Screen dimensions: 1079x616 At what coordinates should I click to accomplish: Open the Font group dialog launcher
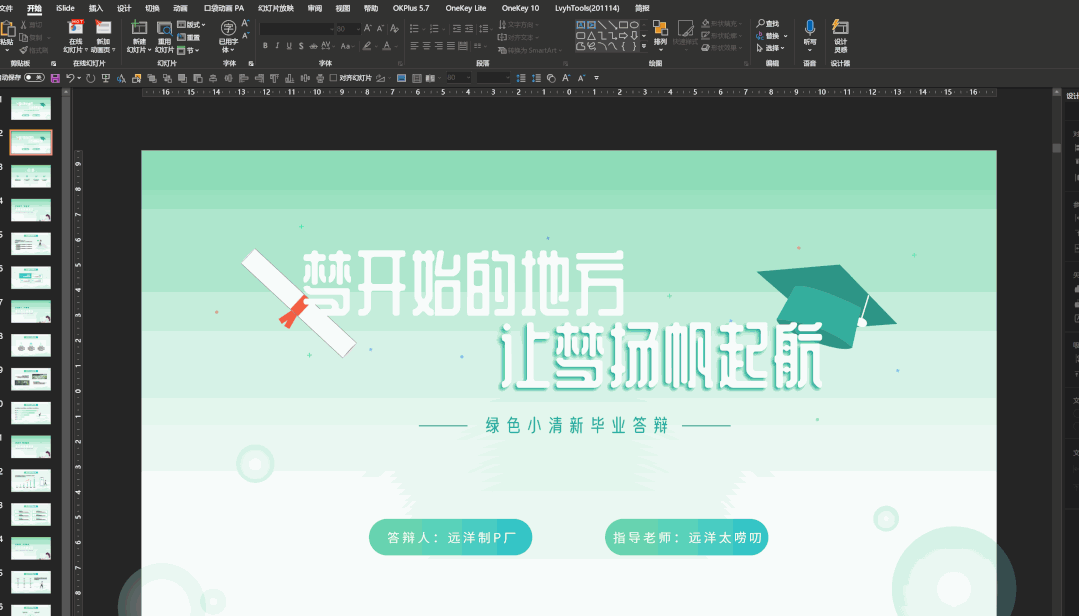pos(400,63)
